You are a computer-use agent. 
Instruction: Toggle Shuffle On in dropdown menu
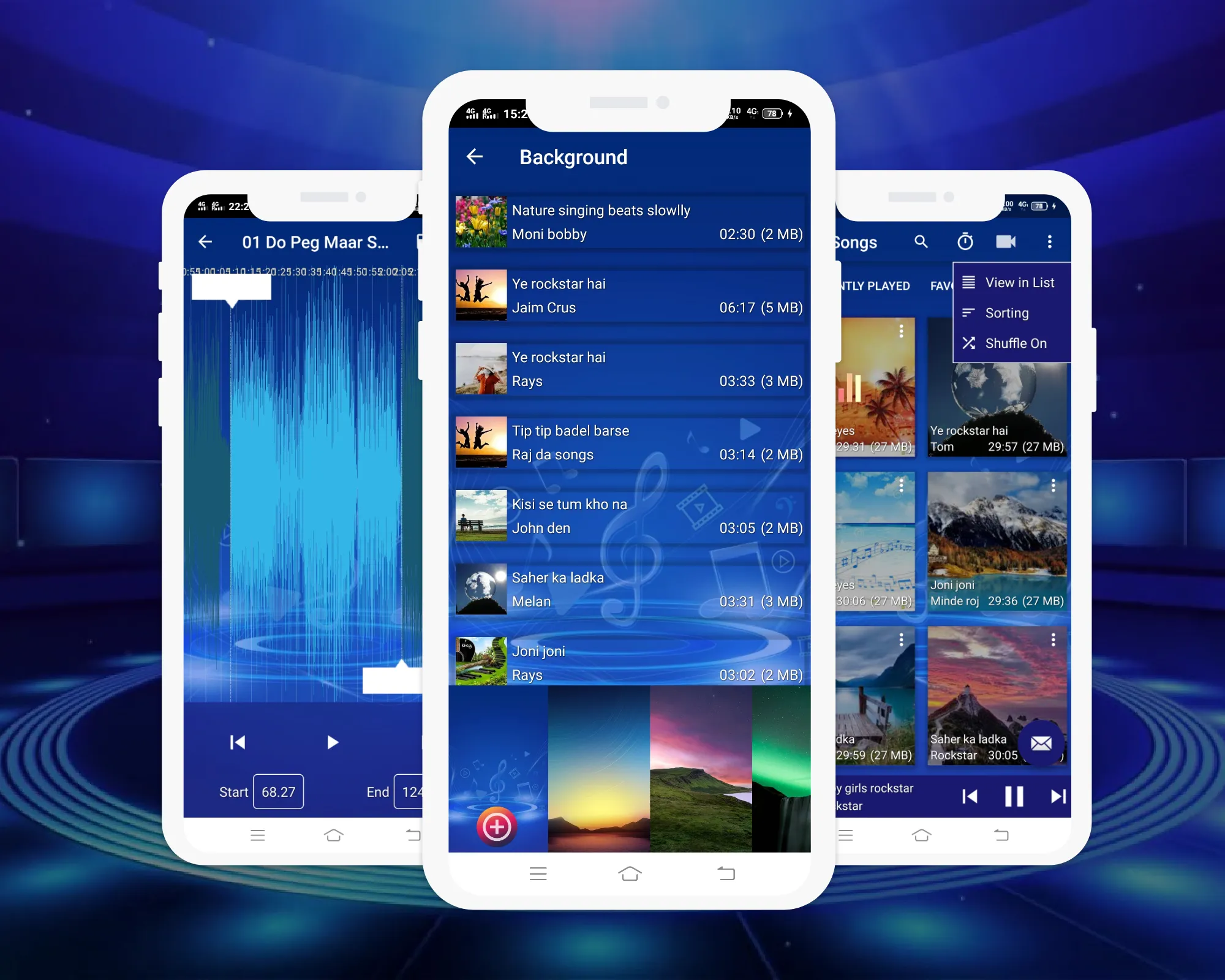[x=1012, y=342]
